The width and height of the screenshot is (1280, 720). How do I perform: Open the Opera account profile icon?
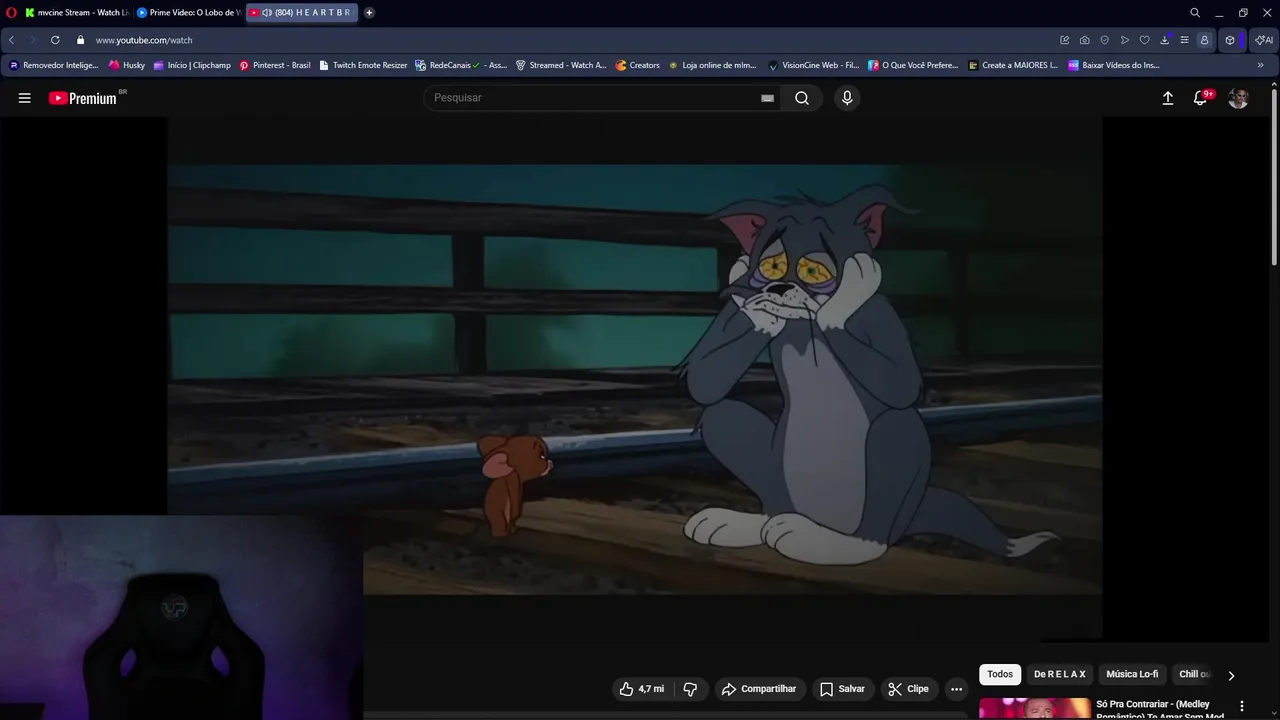1204,40
